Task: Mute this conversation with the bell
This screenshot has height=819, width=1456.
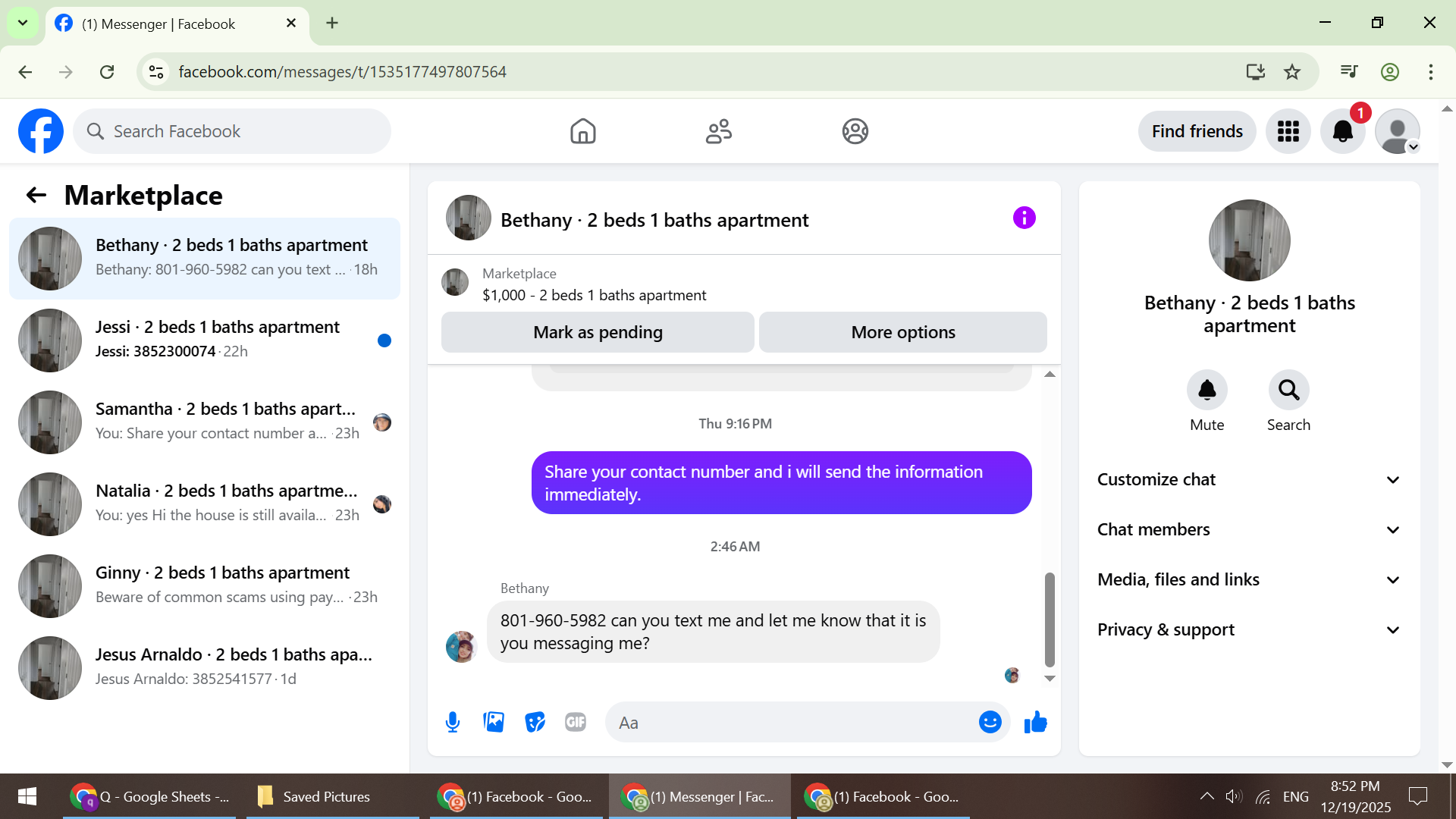Action: tap(1207, 390)
